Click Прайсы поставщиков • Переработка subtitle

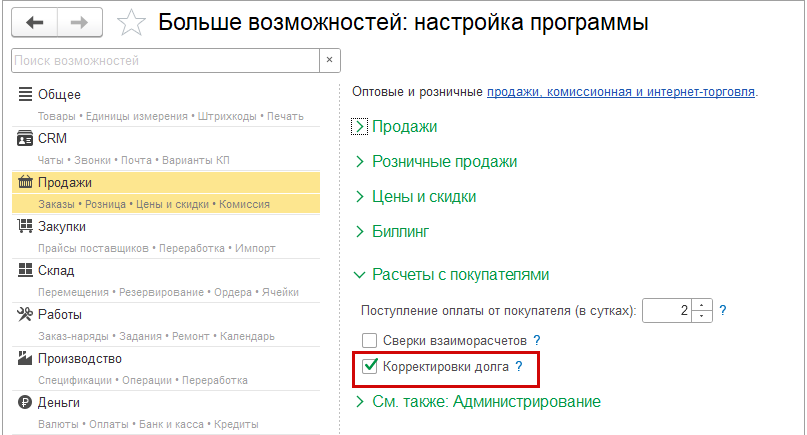(x=157, y=248)
